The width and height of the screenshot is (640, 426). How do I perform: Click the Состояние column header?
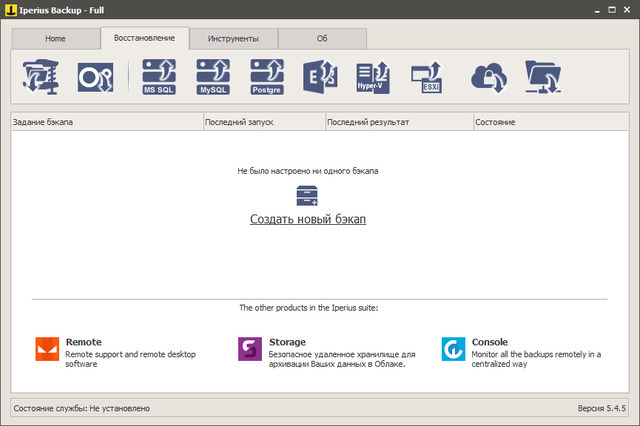551,122
